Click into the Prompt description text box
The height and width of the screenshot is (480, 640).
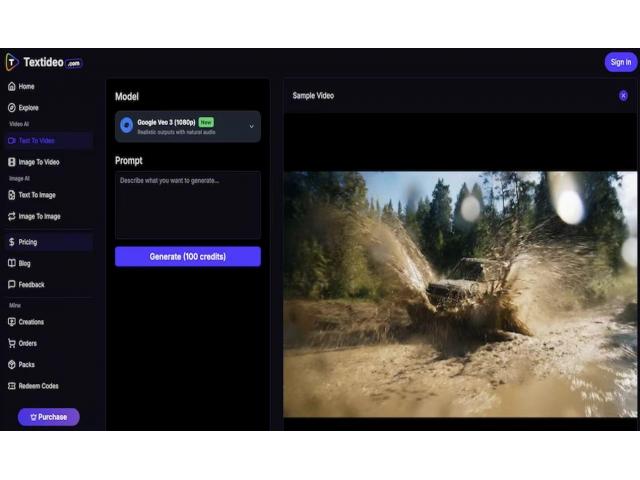pos(188,205)
